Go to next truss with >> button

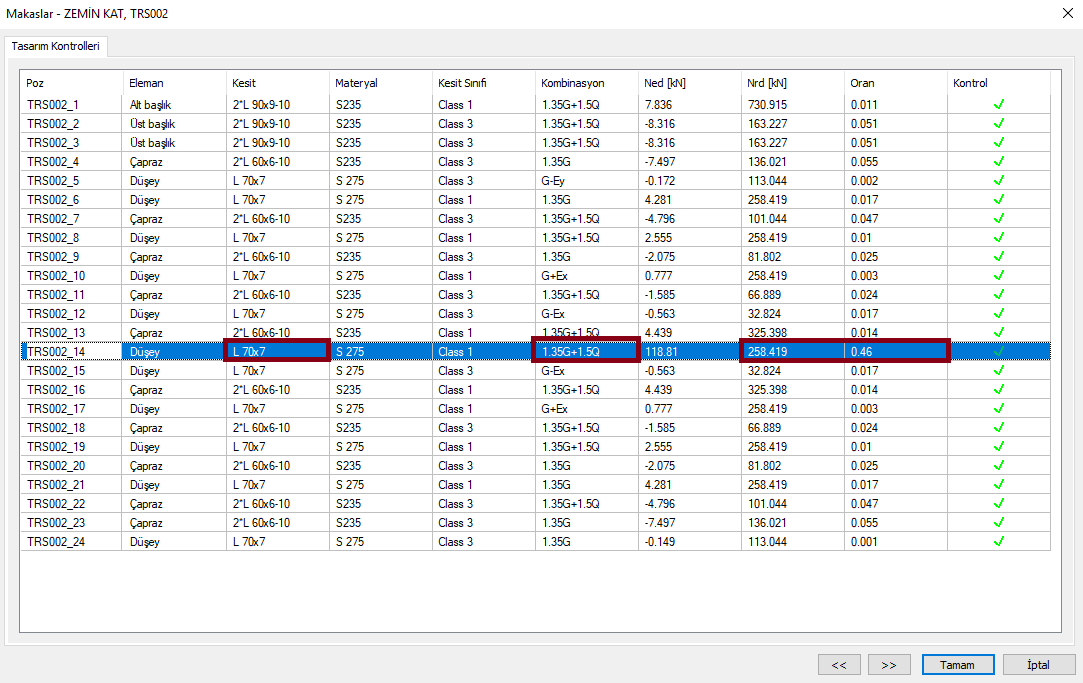tap(889, 665)
